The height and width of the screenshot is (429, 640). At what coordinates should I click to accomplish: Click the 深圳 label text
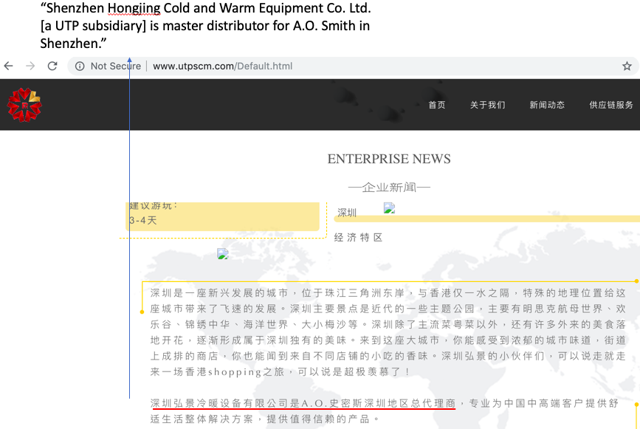click(347, 213)
